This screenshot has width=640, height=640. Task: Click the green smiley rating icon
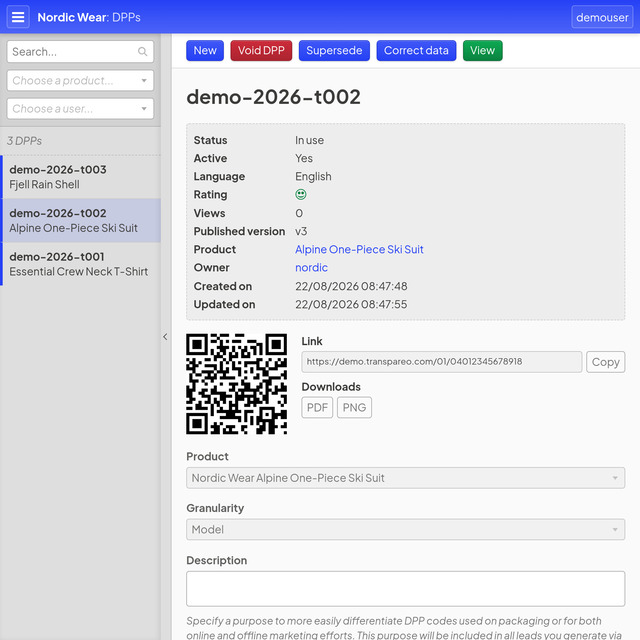pos(301,195)
